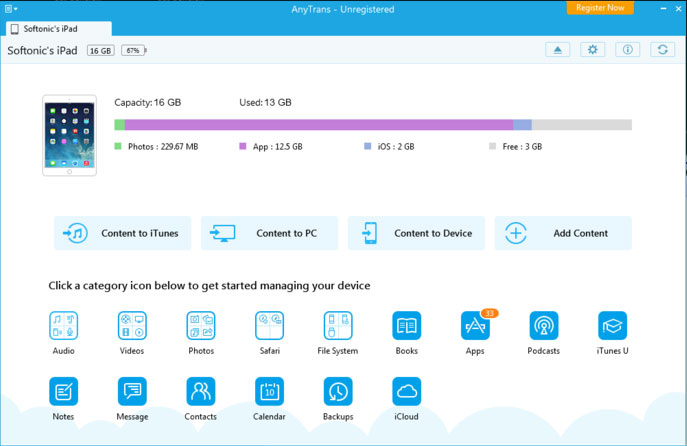Show device info icon
The image size is (687, 446).
pyautogui.click(x=627, y=50)
